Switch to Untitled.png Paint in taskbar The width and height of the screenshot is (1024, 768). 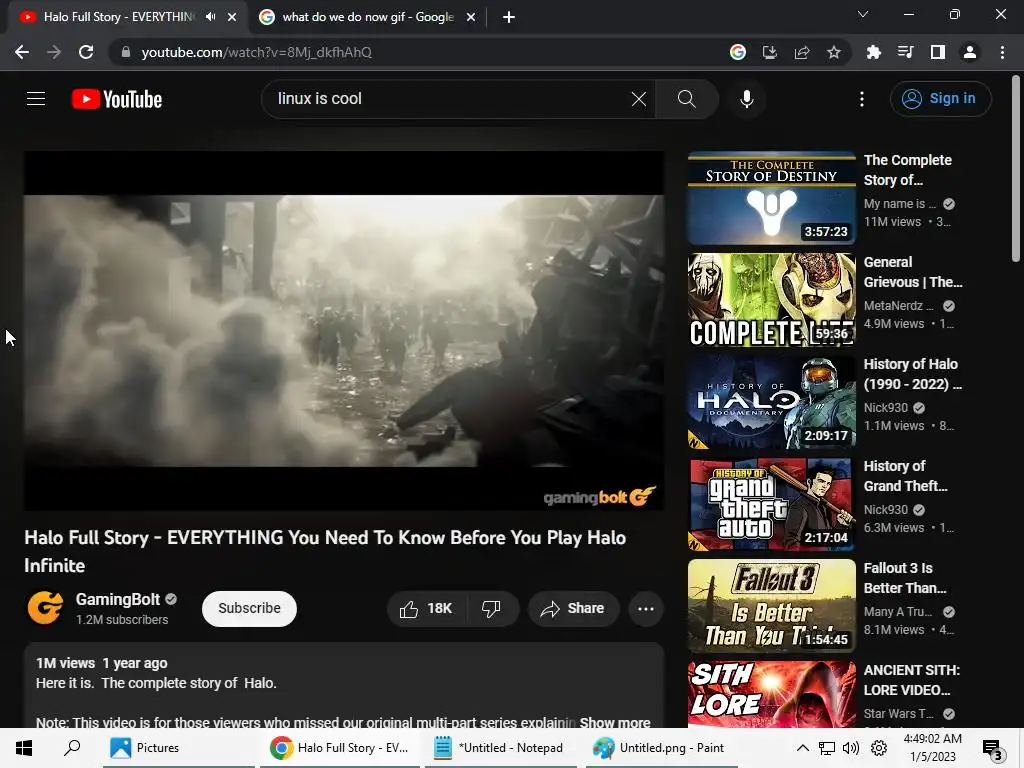(662, 748)
